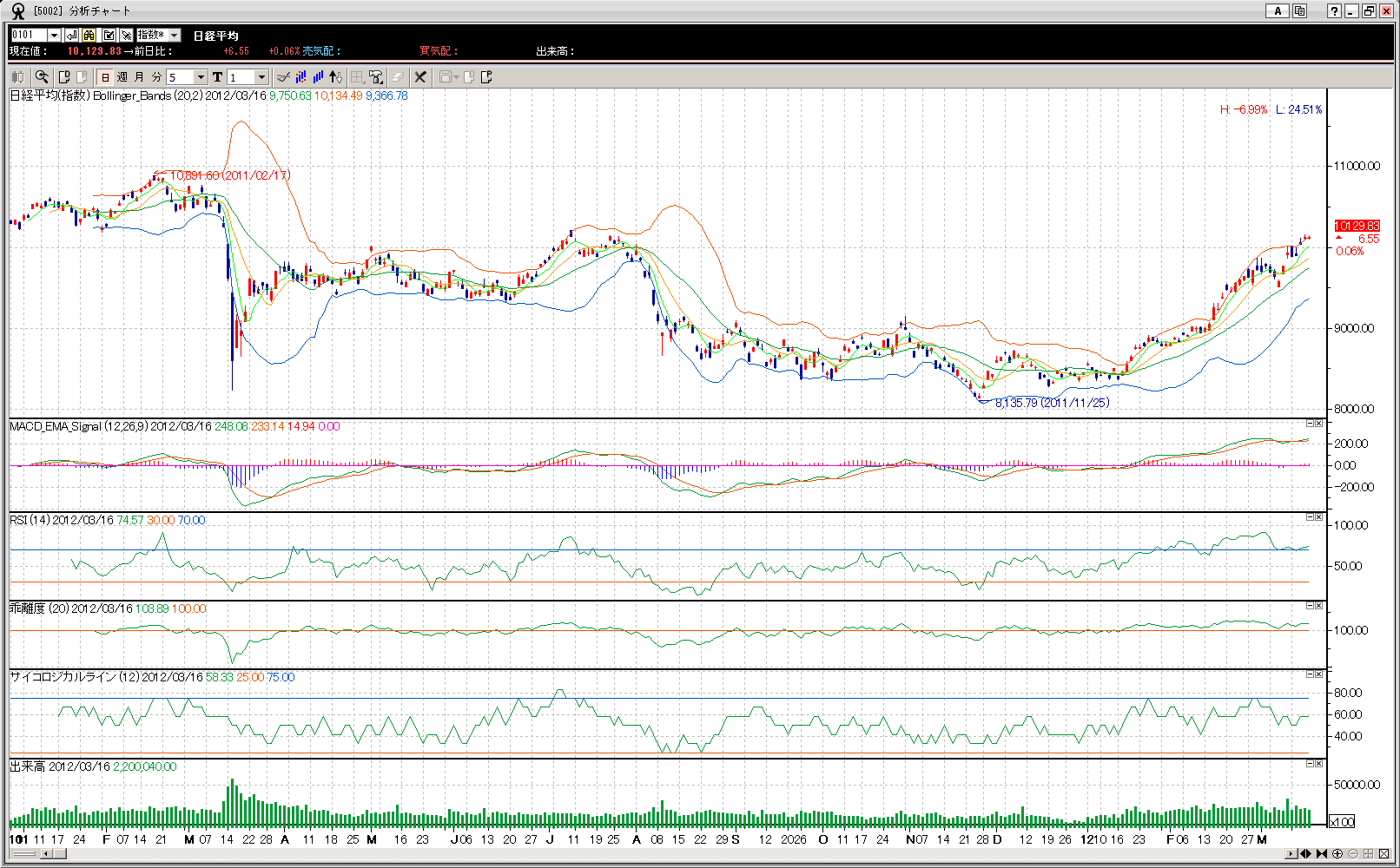Minimize the RSI indicator panel
Image resolution: width=1400 pixels, height=868 pixels.
click(x=1310, y=517)
